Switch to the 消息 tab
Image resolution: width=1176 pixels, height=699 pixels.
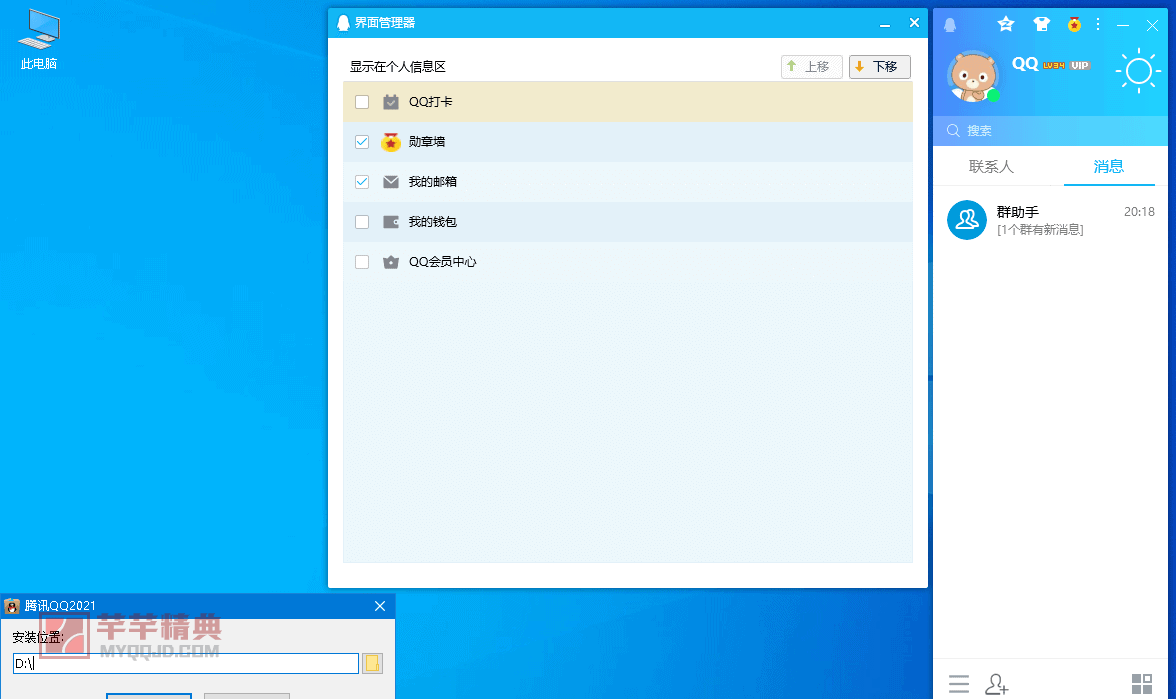(1108, 166)
